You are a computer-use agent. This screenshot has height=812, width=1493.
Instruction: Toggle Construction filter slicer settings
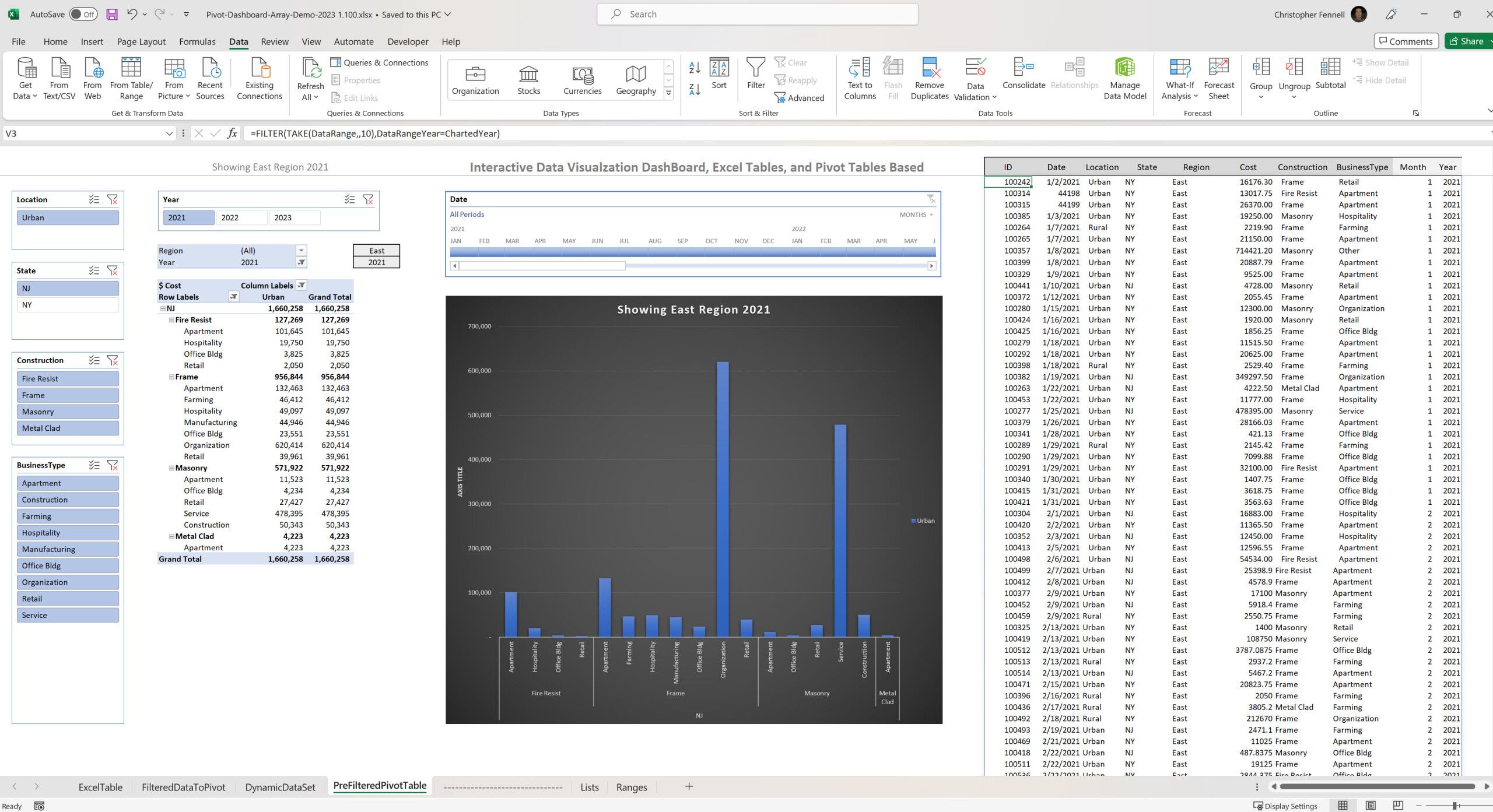tap(94, 361)
